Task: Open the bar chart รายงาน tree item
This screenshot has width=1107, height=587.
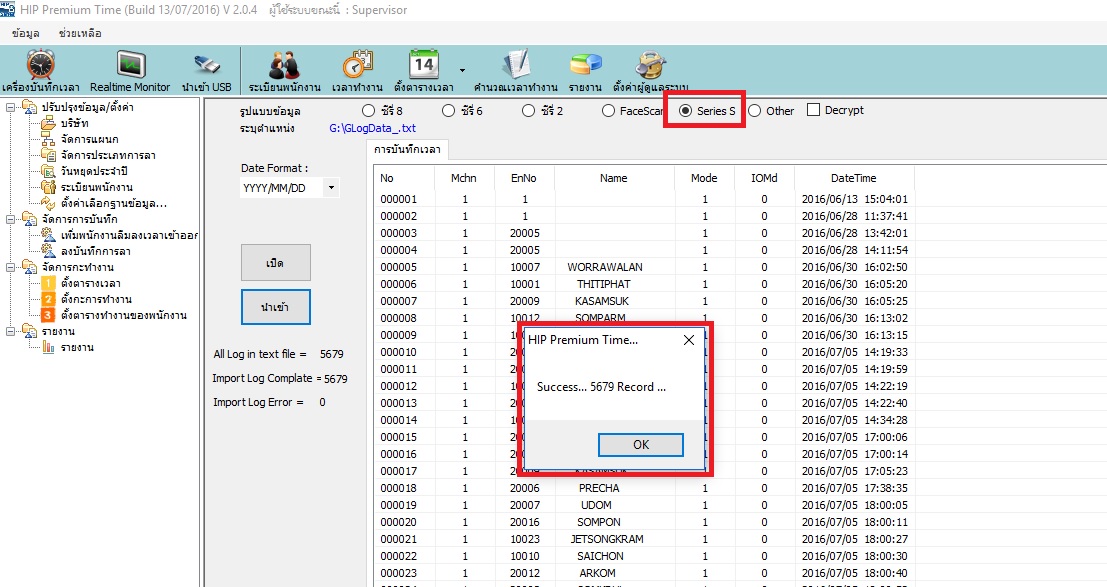Action: click(77, 348)
